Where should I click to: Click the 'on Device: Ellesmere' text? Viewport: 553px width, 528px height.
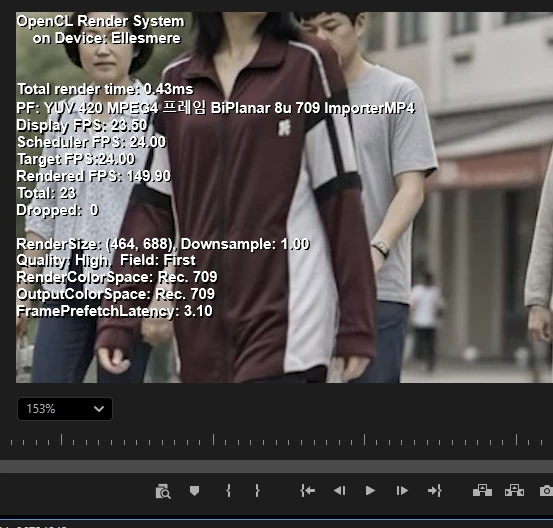coord(107,38)
